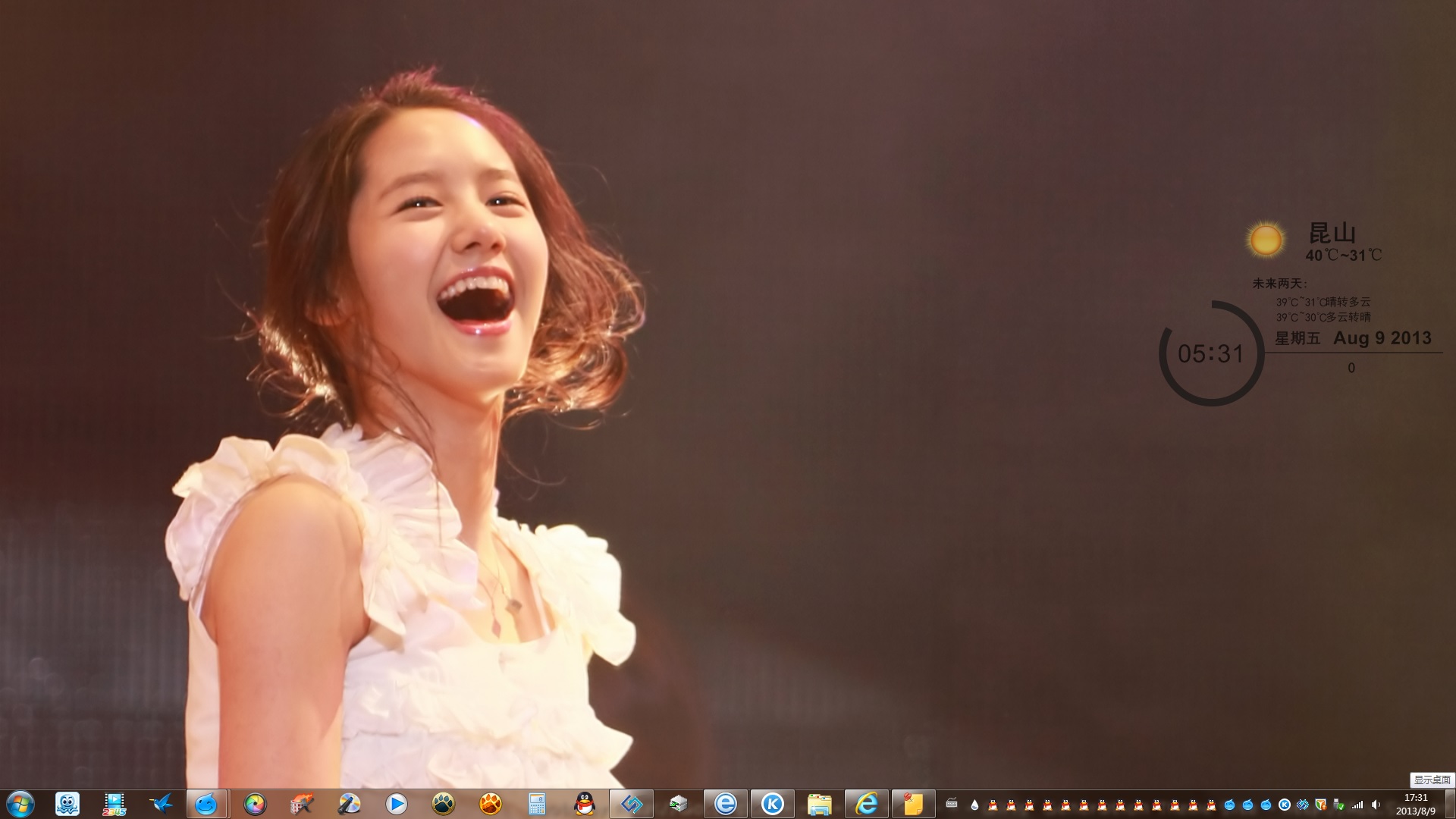Click the forecast line ending 多云转晴
This screenshot has height=819, width=1456.
[1323, 317]
